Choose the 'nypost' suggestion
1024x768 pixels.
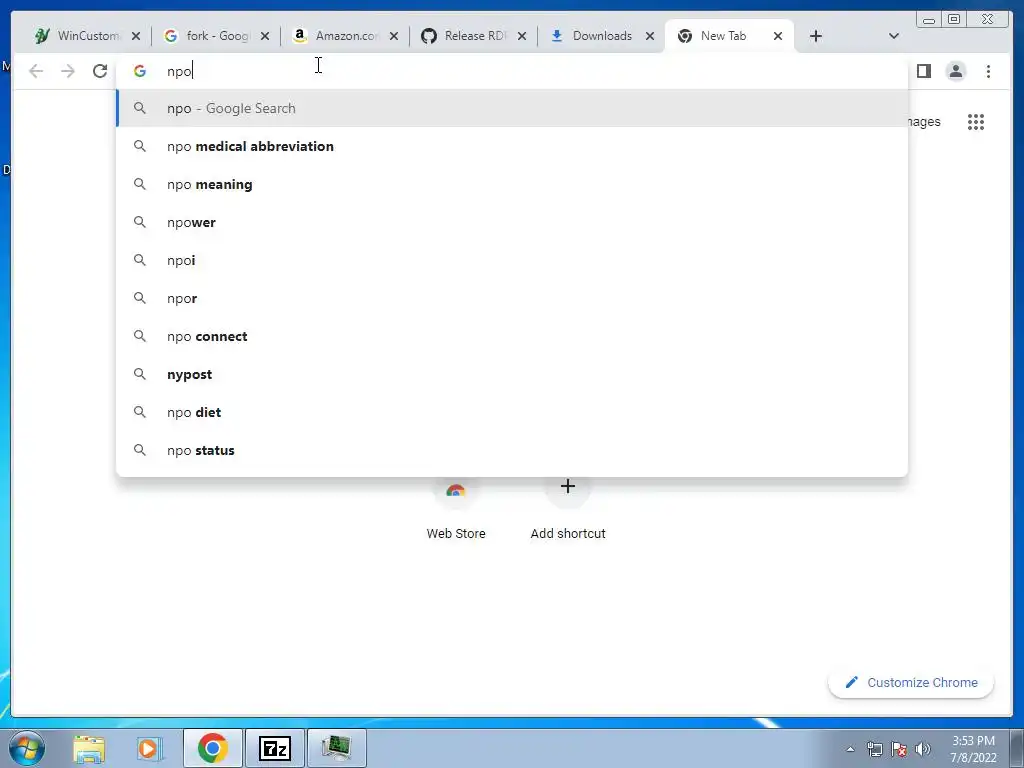point(512,374)
